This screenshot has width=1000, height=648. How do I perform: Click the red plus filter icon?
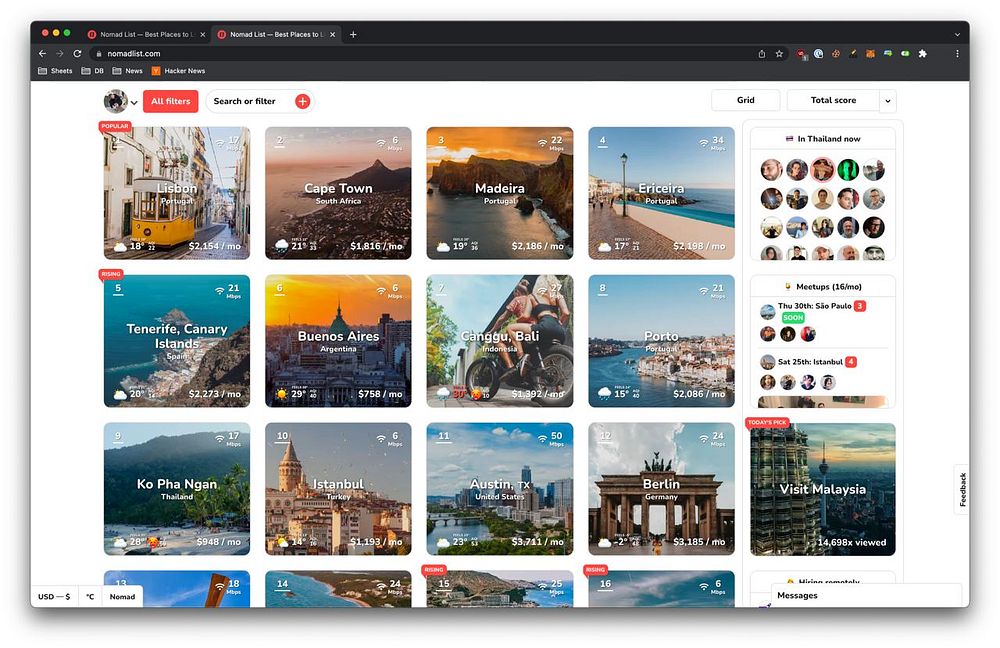303,101
